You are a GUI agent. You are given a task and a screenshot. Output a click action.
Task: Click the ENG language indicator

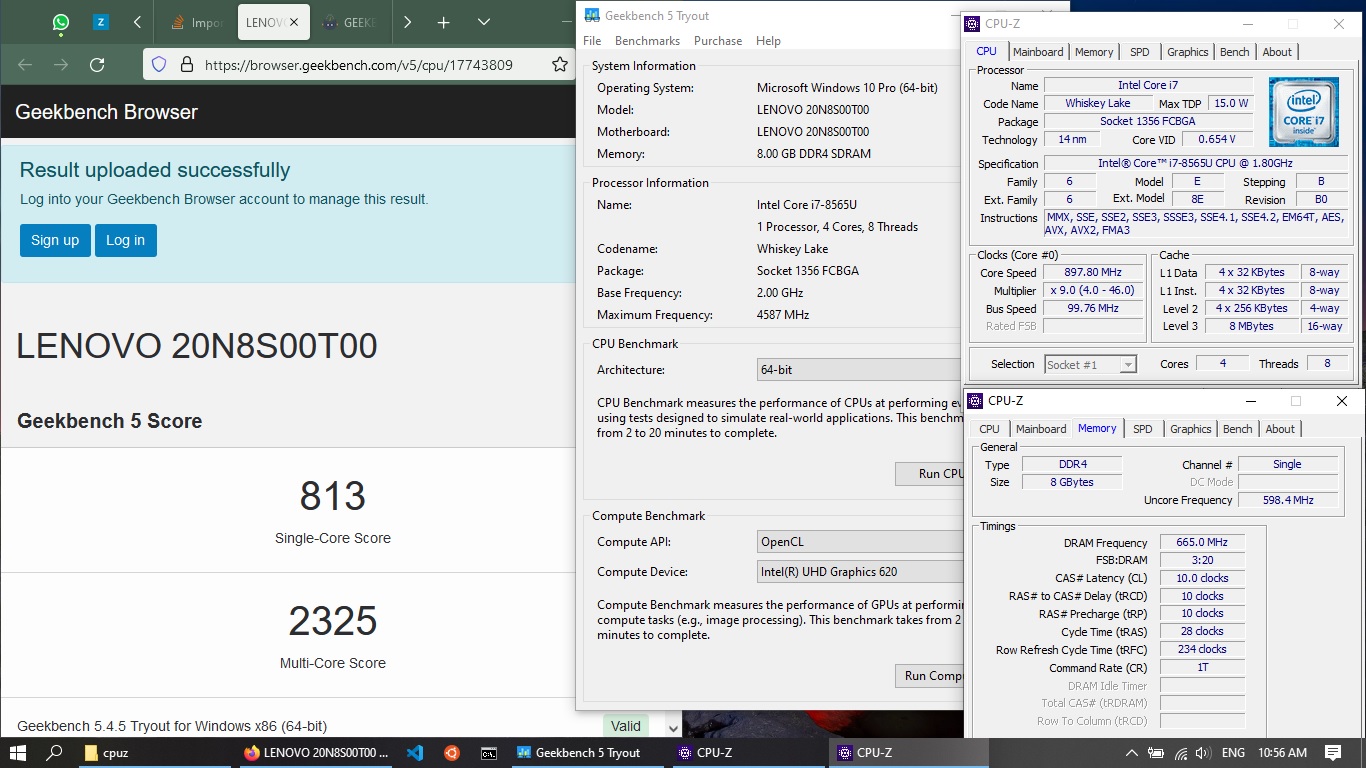pos(1233,753)
